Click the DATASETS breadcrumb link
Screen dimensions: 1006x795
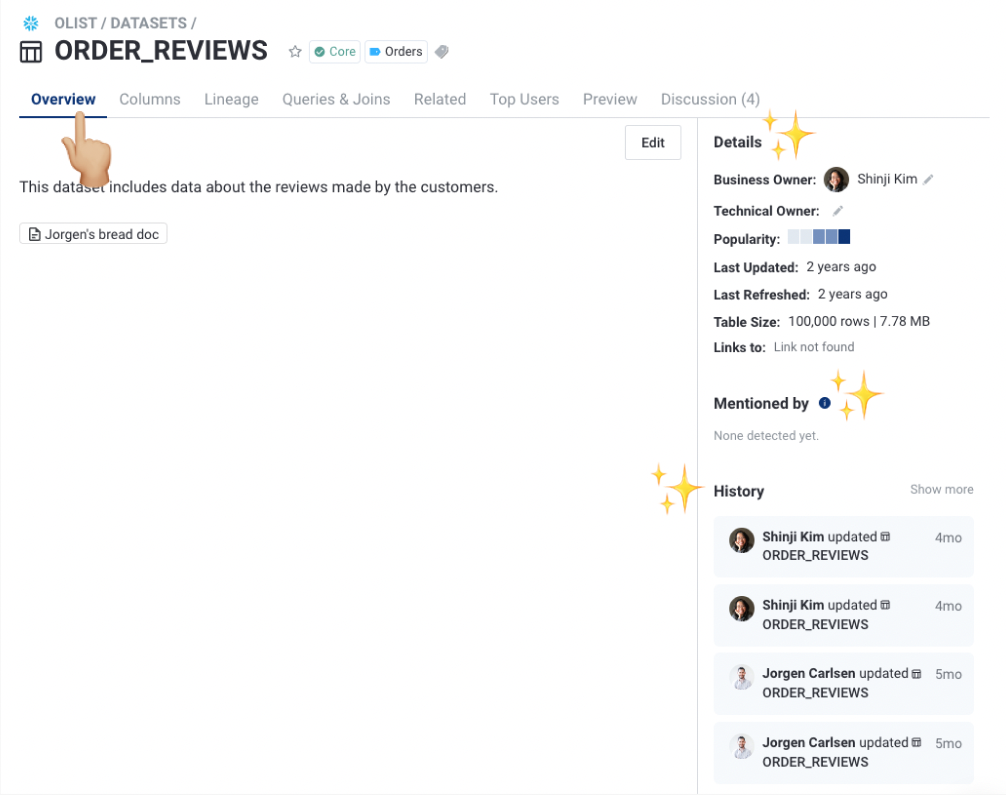[150, 23]
